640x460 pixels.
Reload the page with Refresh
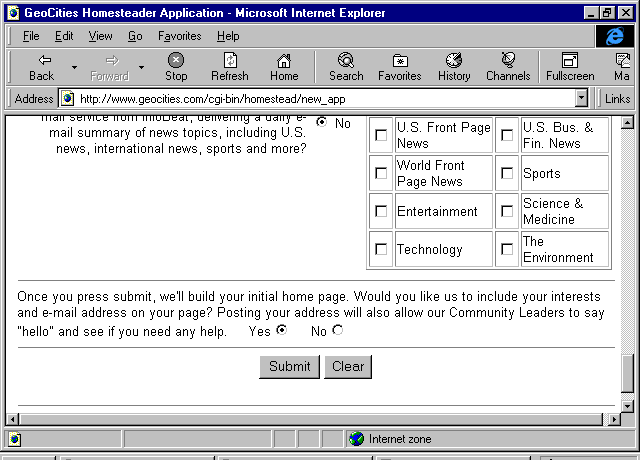[230, 67]
